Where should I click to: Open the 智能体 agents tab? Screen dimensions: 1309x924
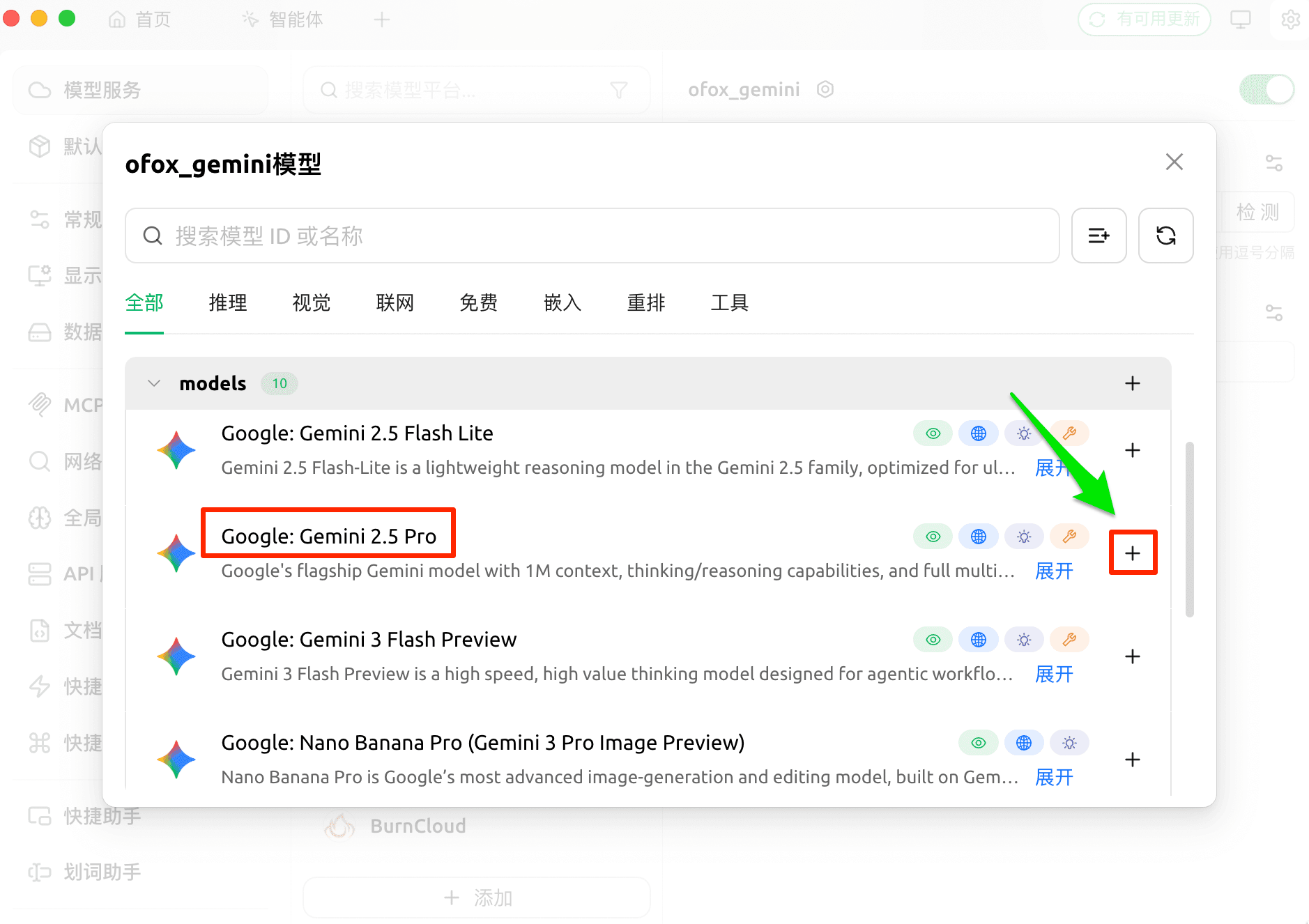point(282,20)
